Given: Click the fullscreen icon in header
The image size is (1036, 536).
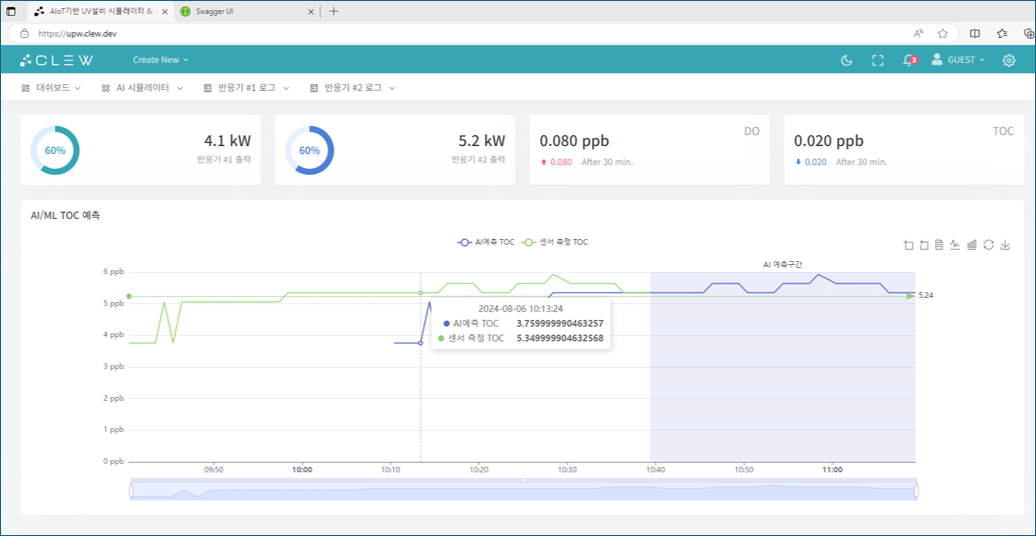Looking at the screenshot, I should point(877,60).
